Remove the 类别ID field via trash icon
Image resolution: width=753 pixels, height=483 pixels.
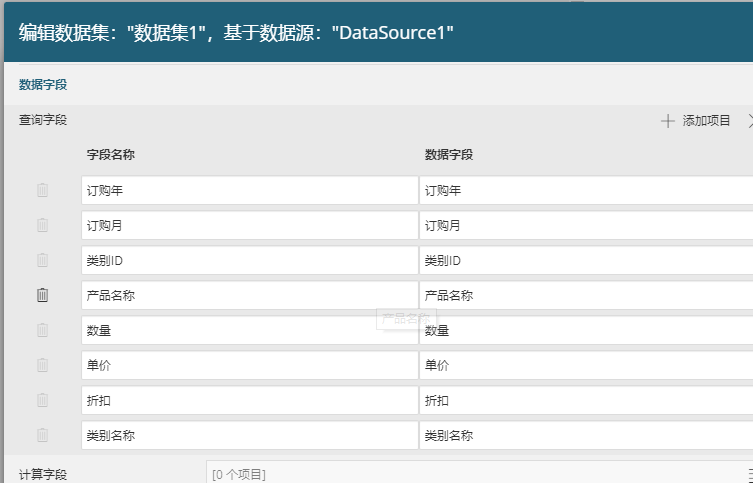(42, 260)
